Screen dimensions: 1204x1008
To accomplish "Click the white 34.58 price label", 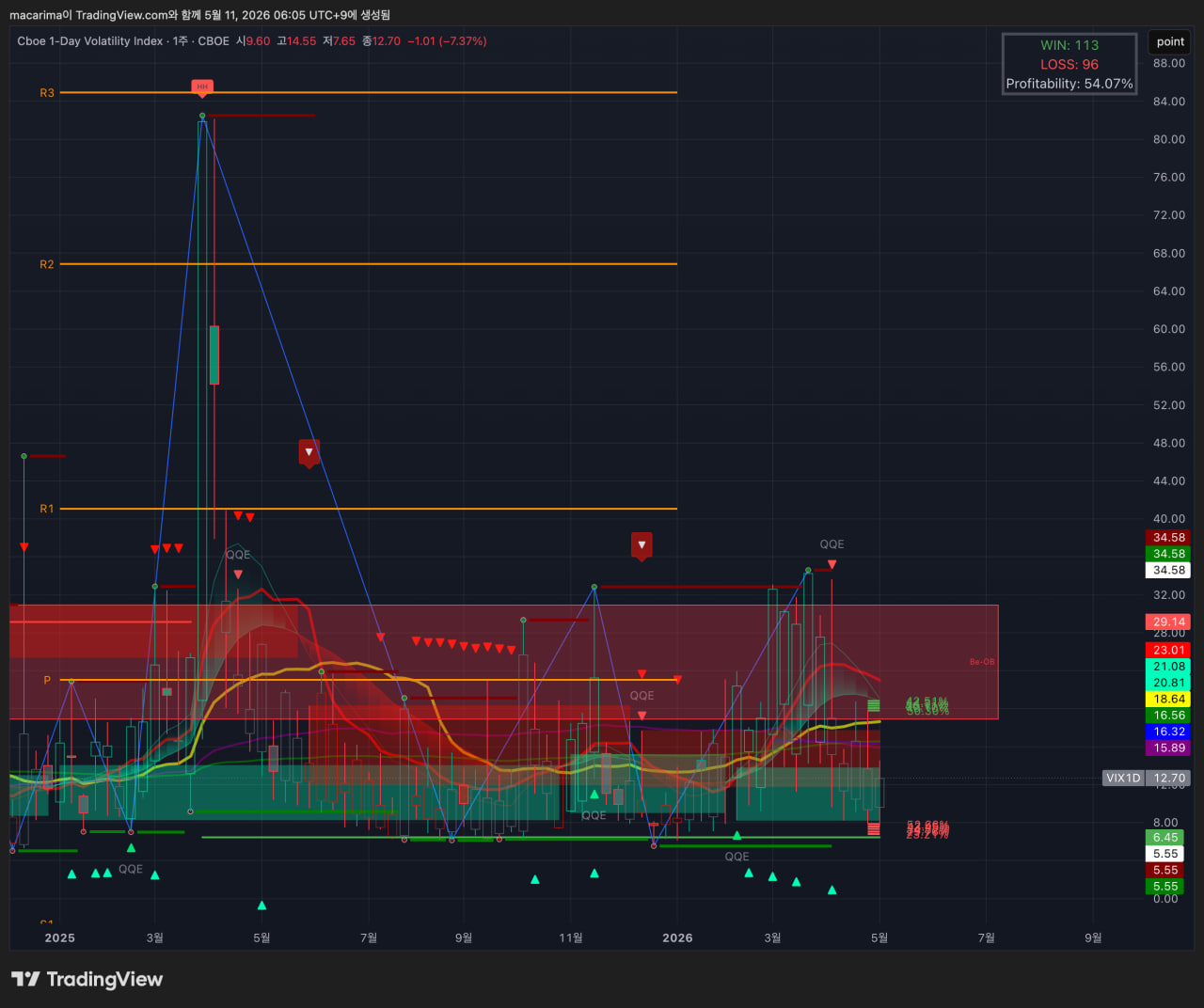I will 1169,570.
